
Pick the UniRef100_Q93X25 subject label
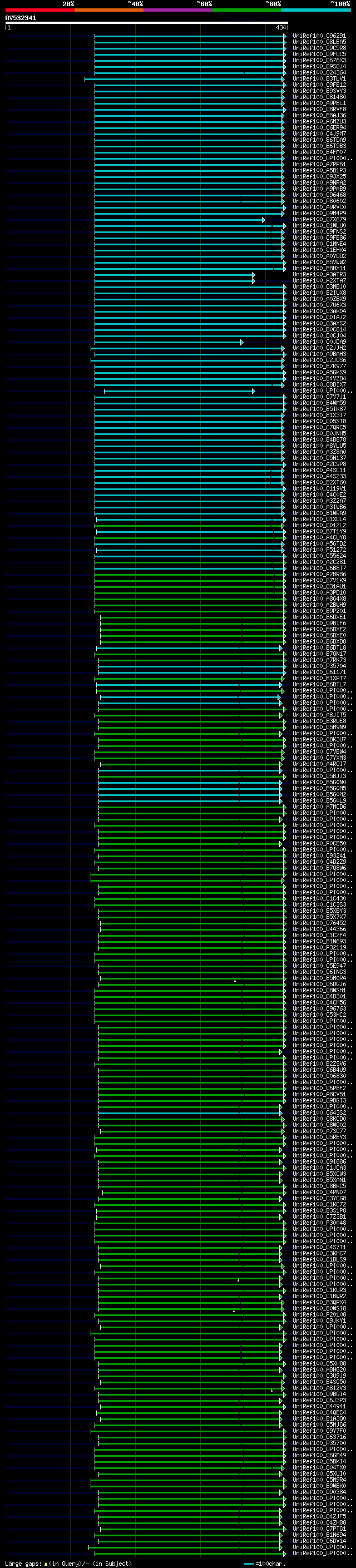[319, 176]
